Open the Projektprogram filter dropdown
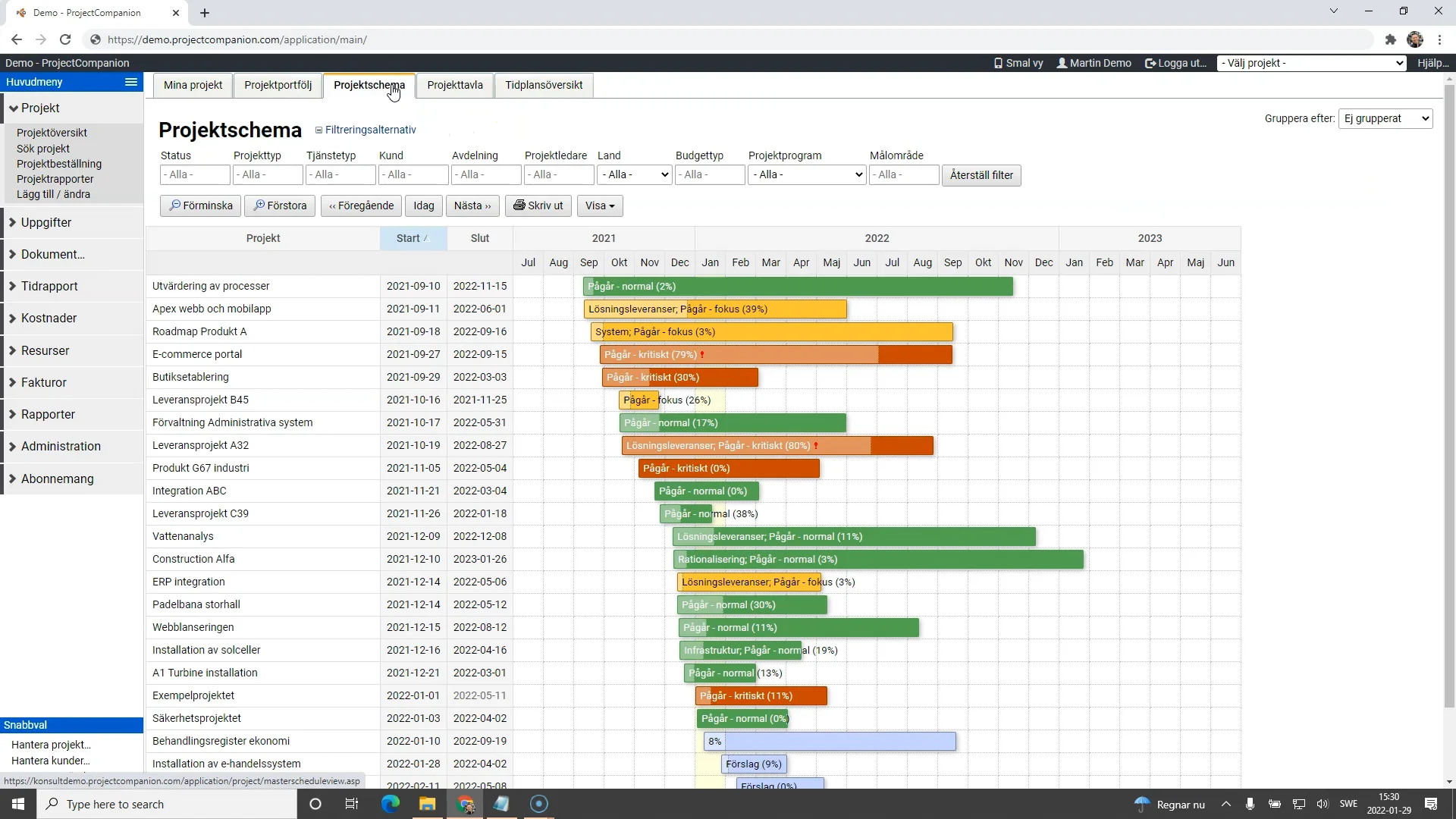Viewport: 1456px width, 819px height. click(807, 174)
